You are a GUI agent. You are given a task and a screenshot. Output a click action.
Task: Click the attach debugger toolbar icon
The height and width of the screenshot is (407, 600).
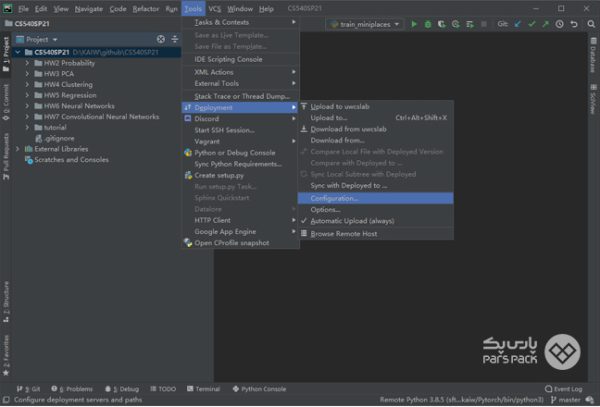click(470, 24)
